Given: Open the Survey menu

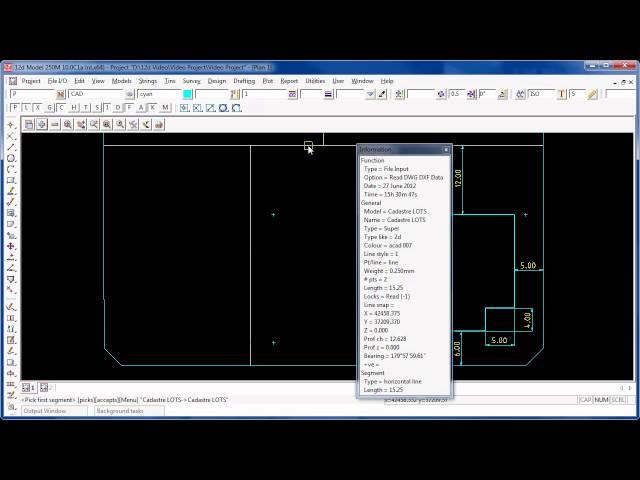Looking at the screenshot, I should coord(191,81).
